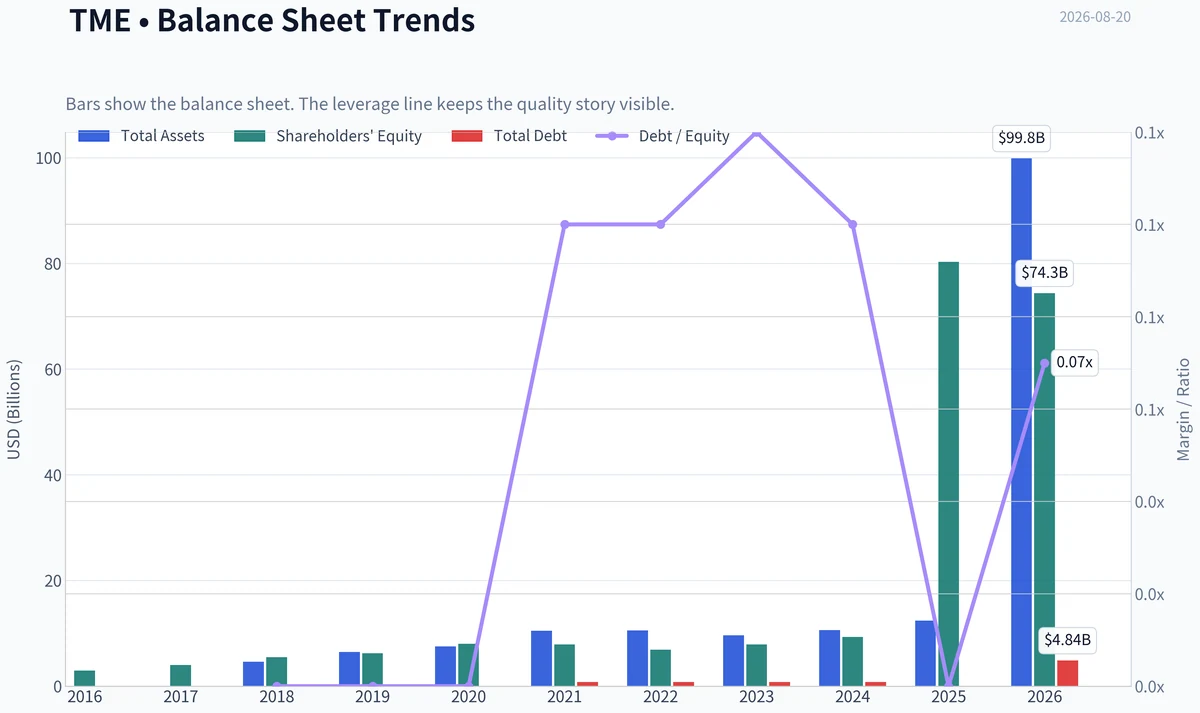Click the 40 tick on the left axis
The image size is (1200, 713).
(x=54, y=475)
